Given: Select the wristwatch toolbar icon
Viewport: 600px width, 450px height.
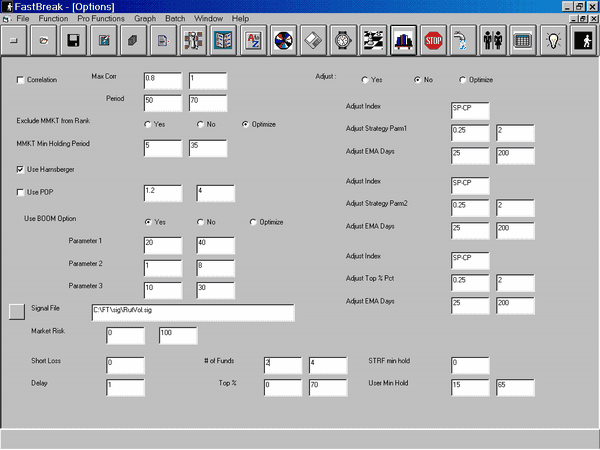Looking at the screenshot, I should pyautogui.click(x=343, y=41).
